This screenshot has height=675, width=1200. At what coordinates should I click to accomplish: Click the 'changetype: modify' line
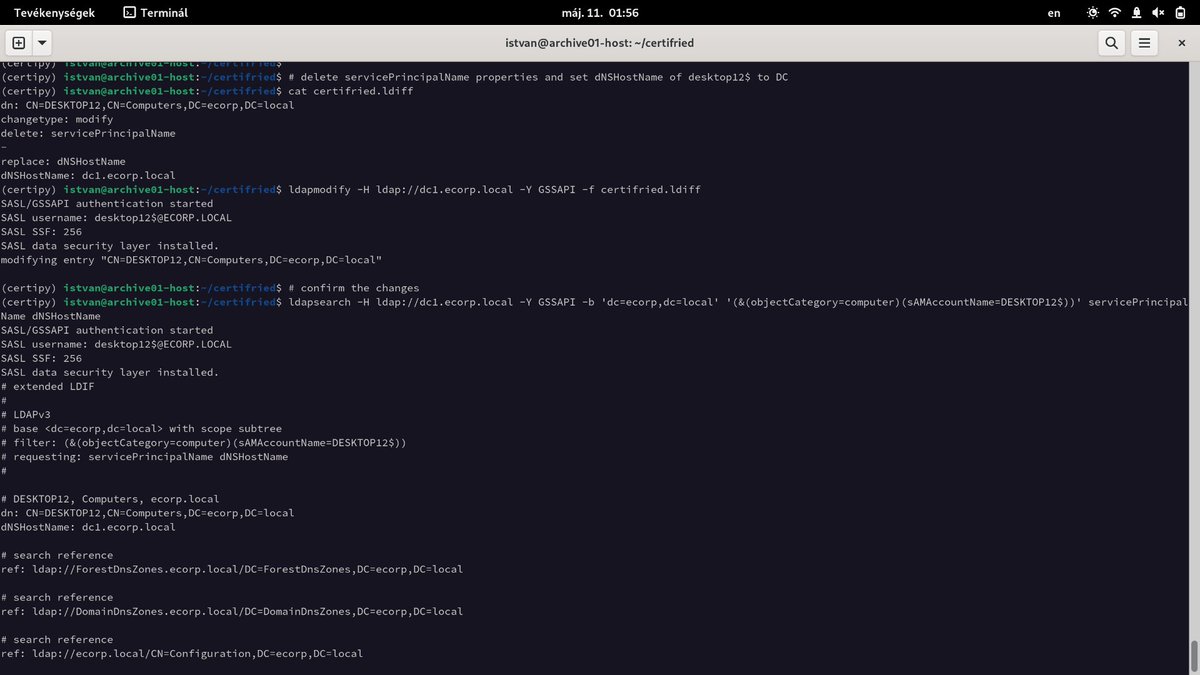tap(57, 119)
